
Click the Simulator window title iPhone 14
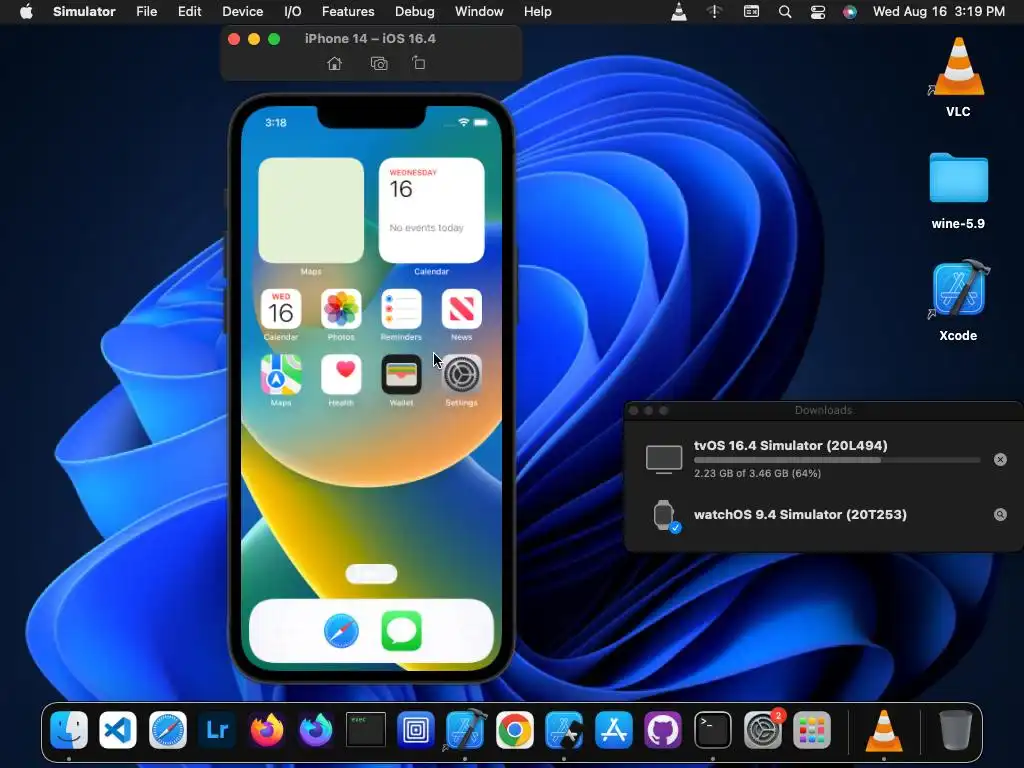(x=370, y=39)
